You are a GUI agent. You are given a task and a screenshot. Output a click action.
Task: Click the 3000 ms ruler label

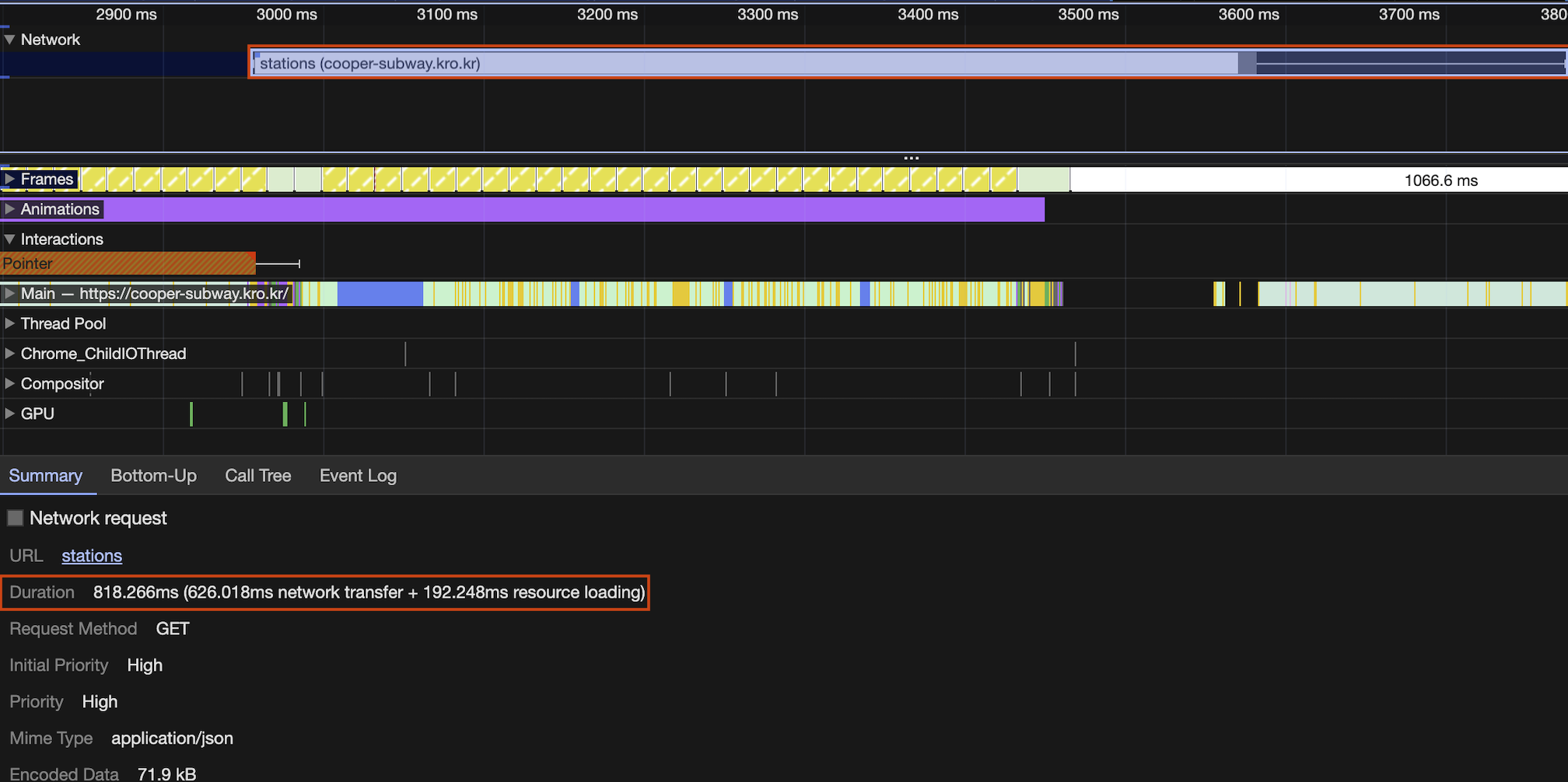[x=286, y=14]
